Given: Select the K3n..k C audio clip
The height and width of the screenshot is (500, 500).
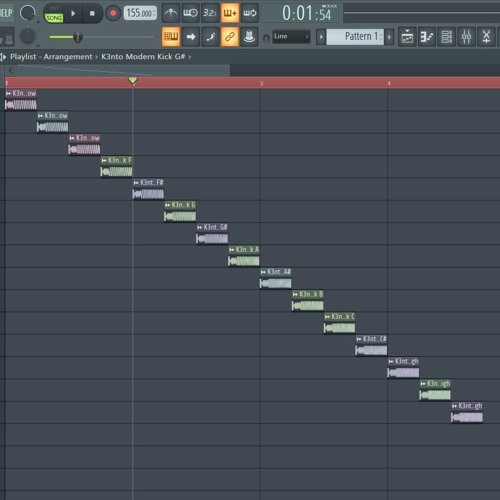Looking at the screenshot, I should (339, 323).
